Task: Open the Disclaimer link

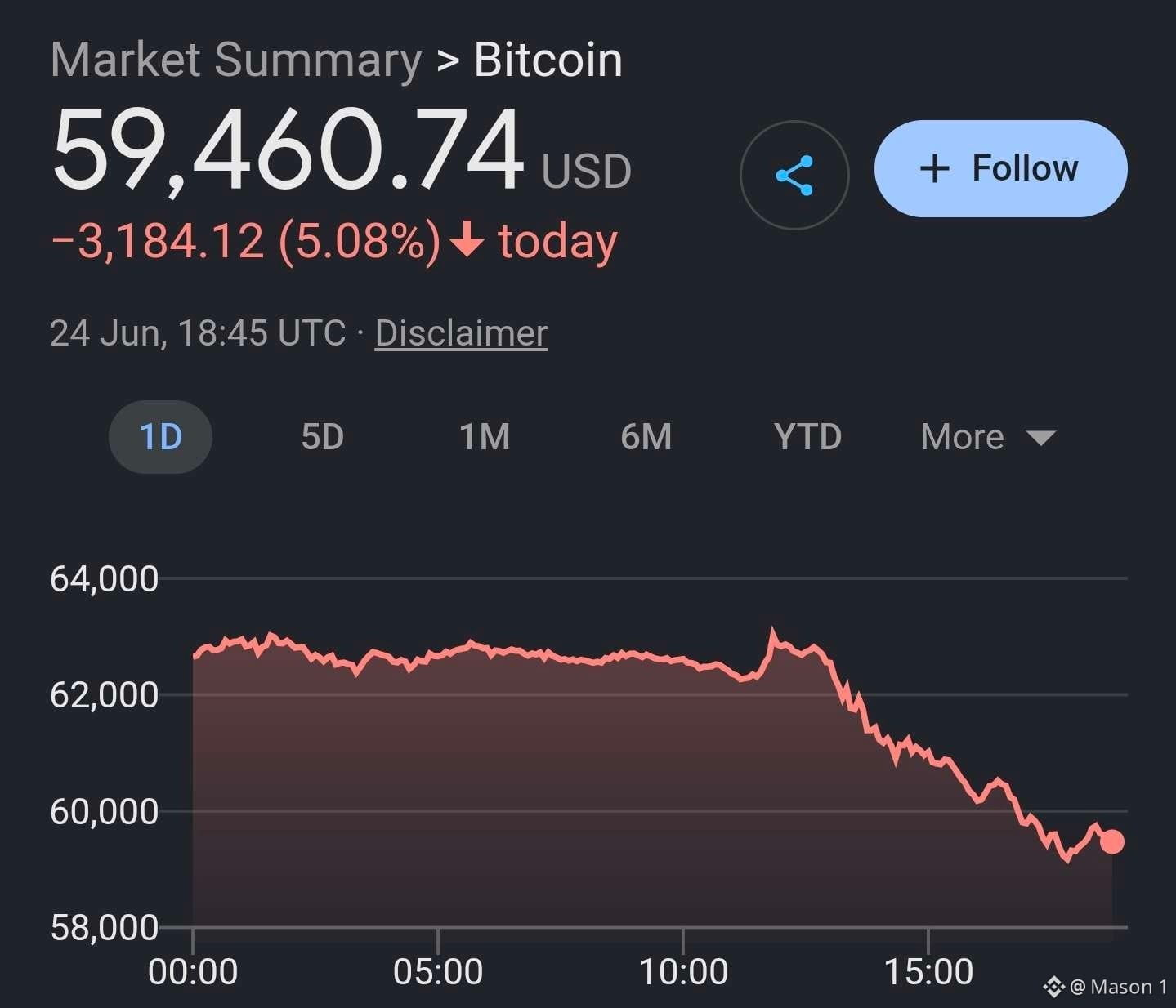Action: 461,333
